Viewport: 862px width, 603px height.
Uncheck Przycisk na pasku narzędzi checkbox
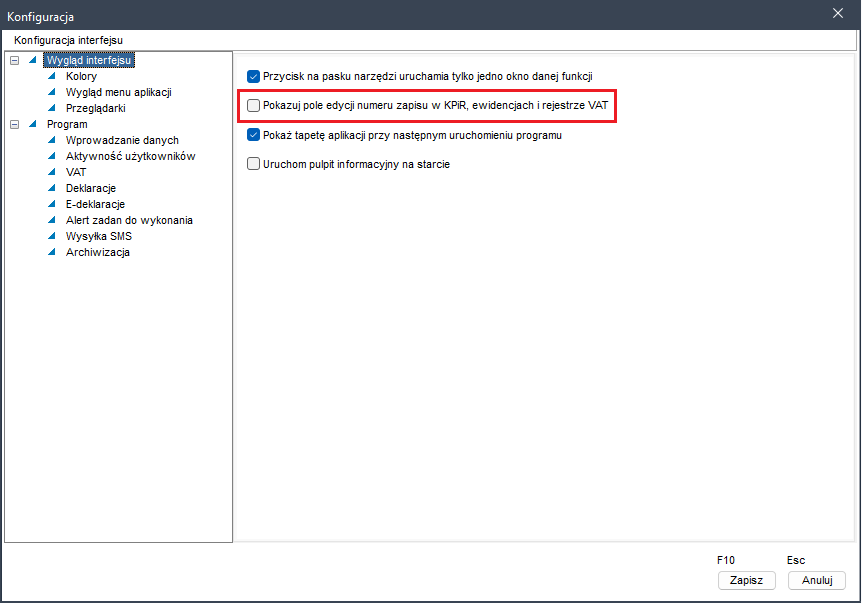coord(253,76)
